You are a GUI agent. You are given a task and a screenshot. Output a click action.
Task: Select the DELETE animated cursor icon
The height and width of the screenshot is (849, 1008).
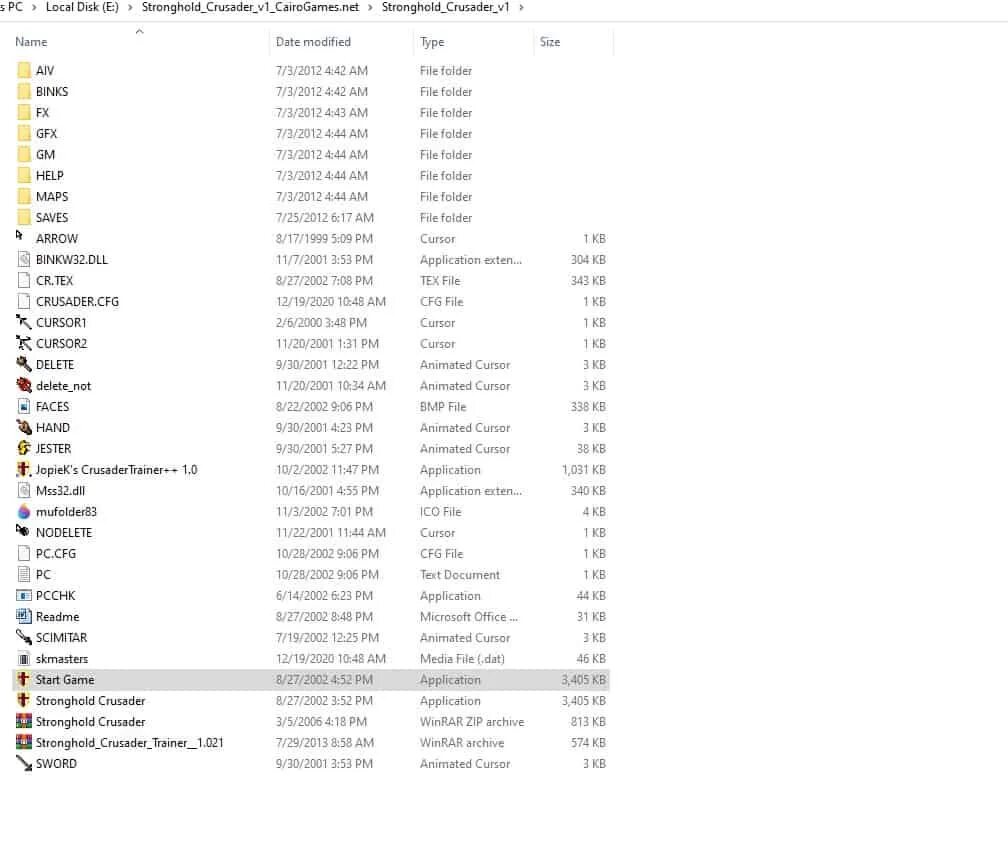click(24, 364)
